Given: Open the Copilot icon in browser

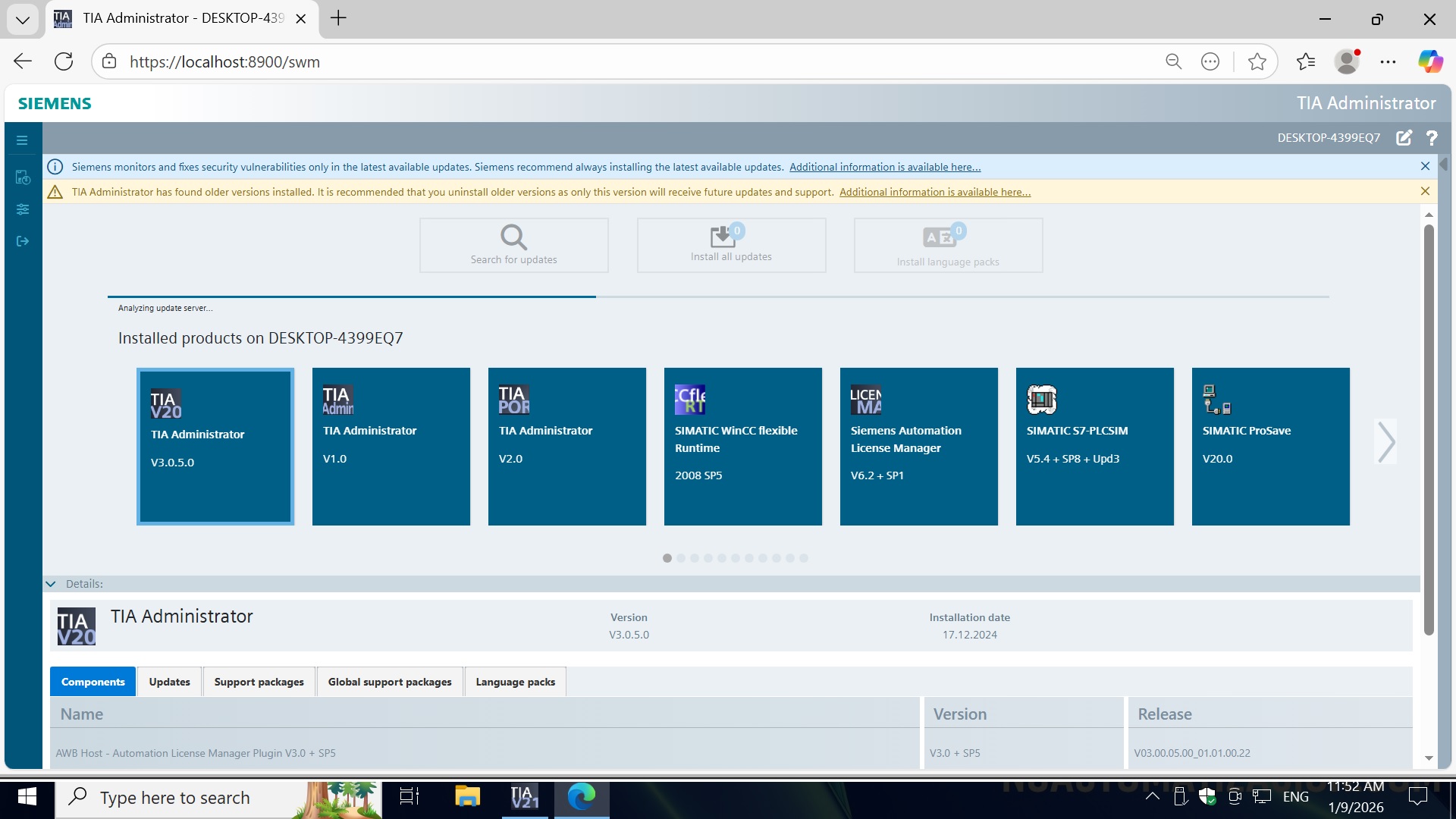Looking at the screenshot, I should coord(1430,61).
